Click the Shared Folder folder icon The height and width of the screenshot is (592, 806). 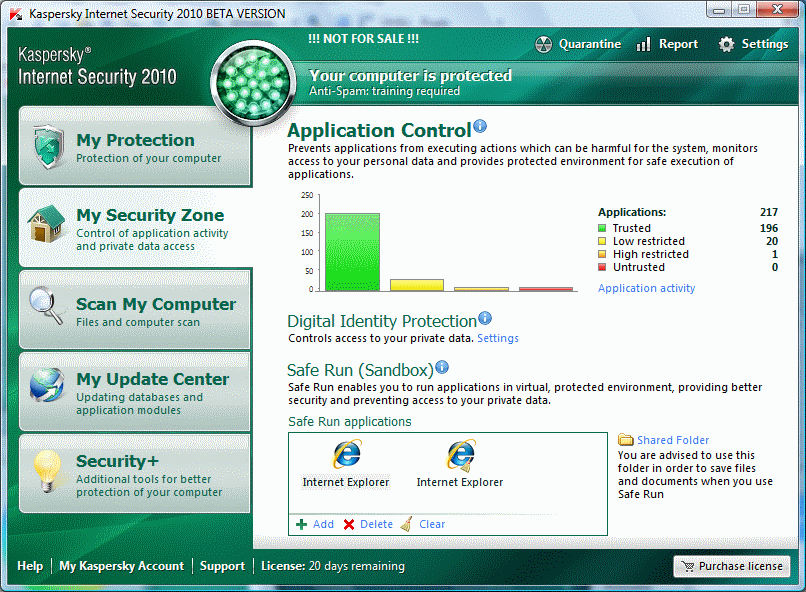[626, 439]
